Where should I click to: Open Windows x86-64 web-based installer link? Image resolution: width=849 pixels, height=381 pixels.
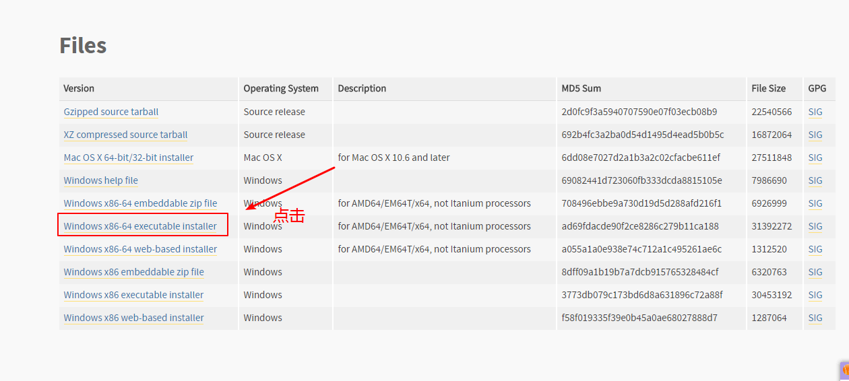(x=140, y=249)
